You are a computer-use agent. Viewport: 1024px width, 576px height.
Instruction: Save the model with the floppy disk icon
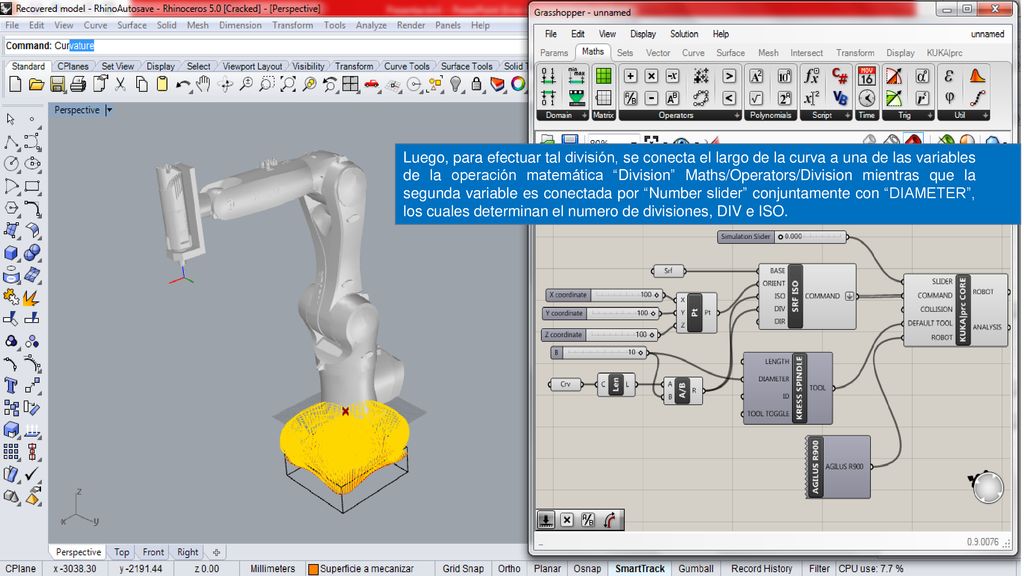(57, 84)
